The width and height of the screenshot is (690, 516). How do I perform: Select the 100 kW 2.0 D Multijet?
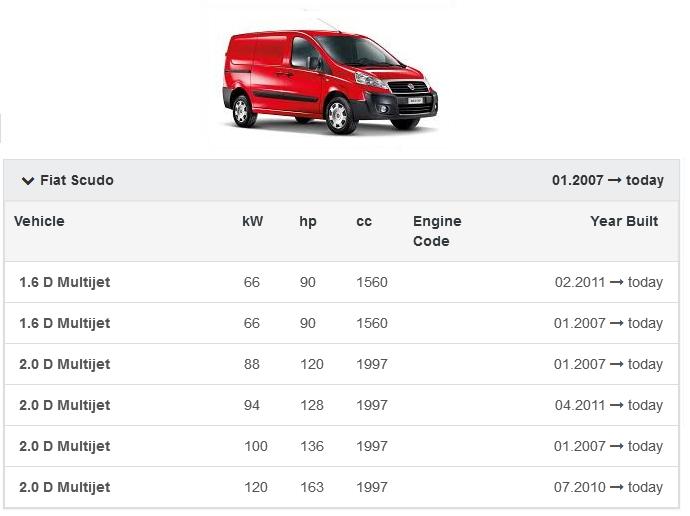point(65,447)
